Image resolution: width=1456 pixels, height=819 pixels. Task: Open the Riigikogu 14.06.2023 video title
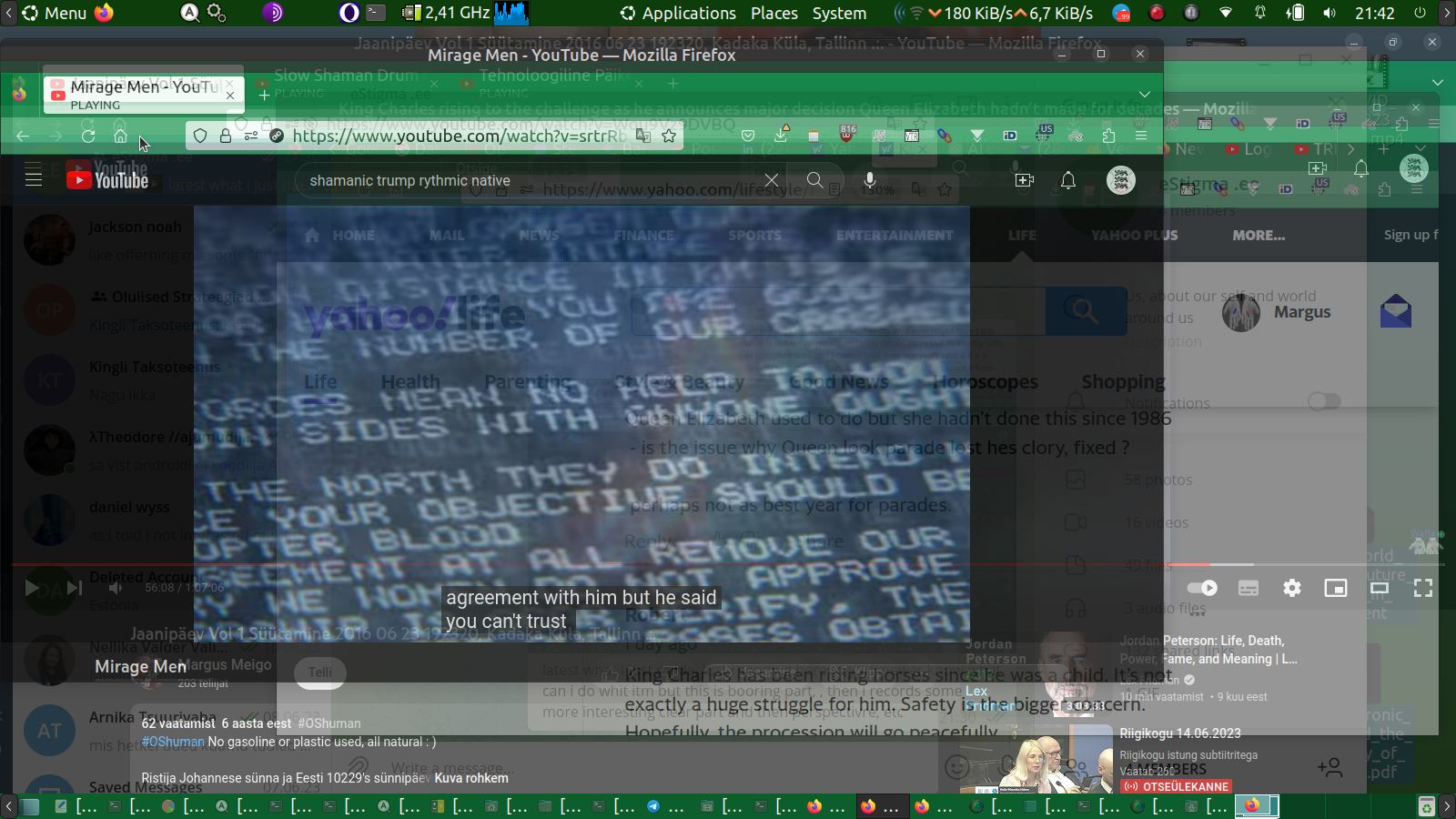1180,733
